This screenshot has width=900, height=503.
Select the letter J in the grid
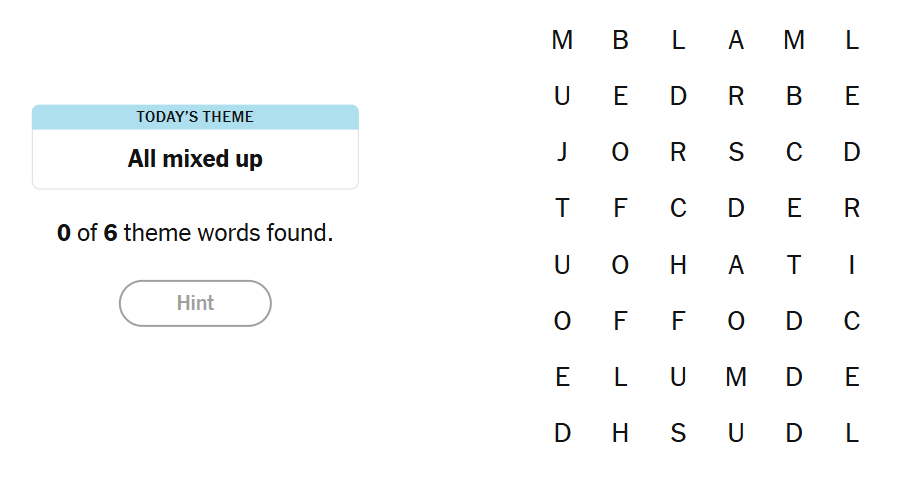click(562, 153)
